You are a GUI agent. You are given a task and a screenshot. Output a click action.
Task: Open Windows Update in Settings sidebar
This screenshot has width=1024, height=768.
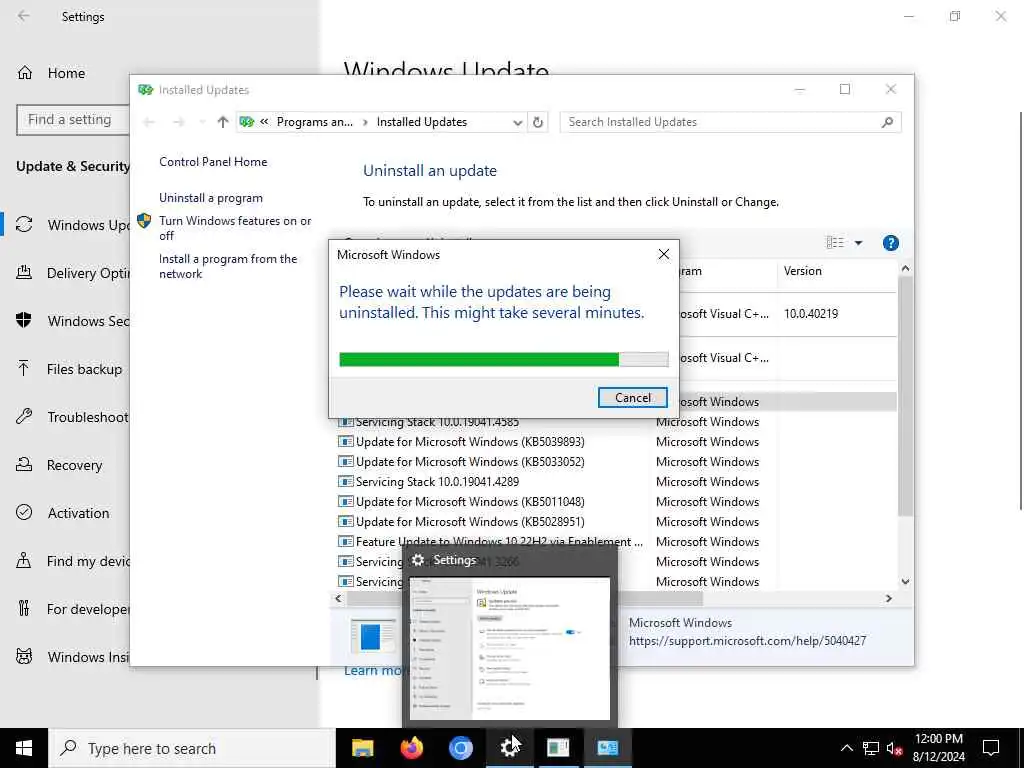coord(73,225)
